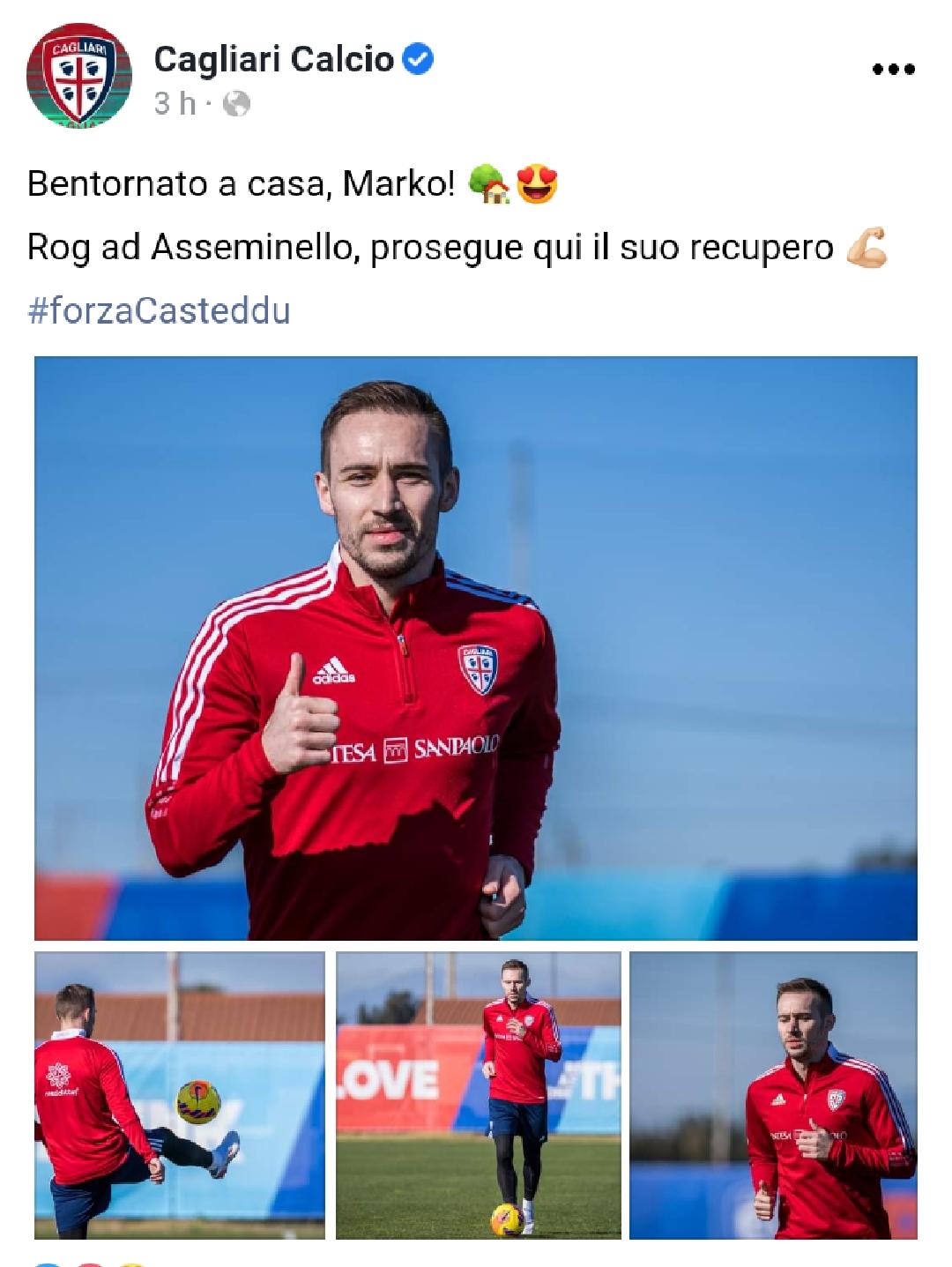The image size is (952, 1267).
Task: Click the Cagliari crest on the main photo jacket
Action: (x=478, y=669)
